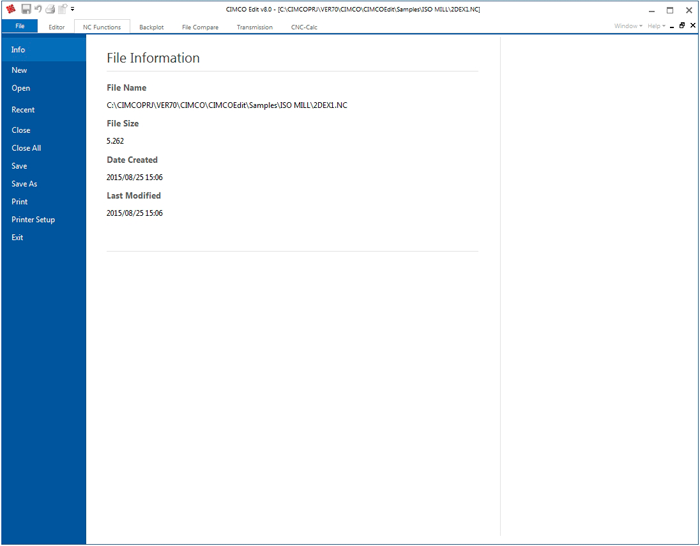
Task: Switch to the Editor tab
Action: pos(57,27)
